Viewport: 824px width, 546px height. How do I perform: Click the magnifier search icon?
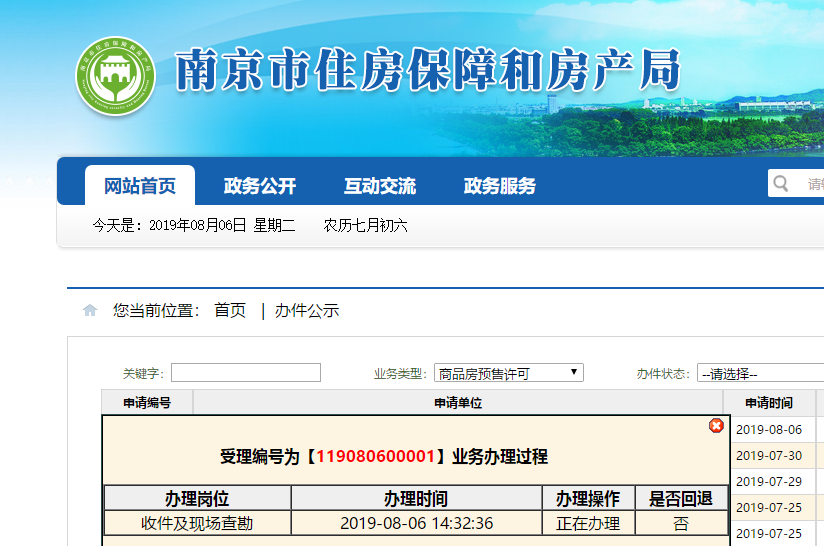[x=781, y=184]
